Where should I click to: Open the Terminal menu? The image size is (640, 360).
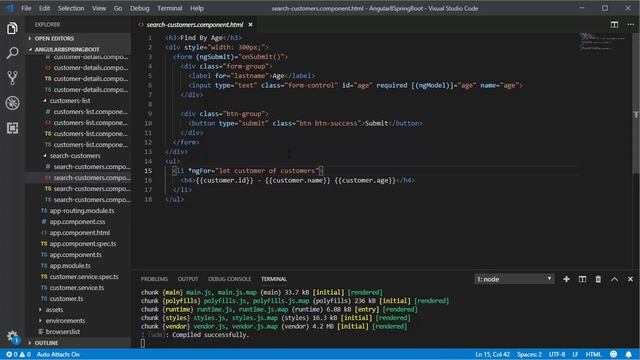[170, 8]
